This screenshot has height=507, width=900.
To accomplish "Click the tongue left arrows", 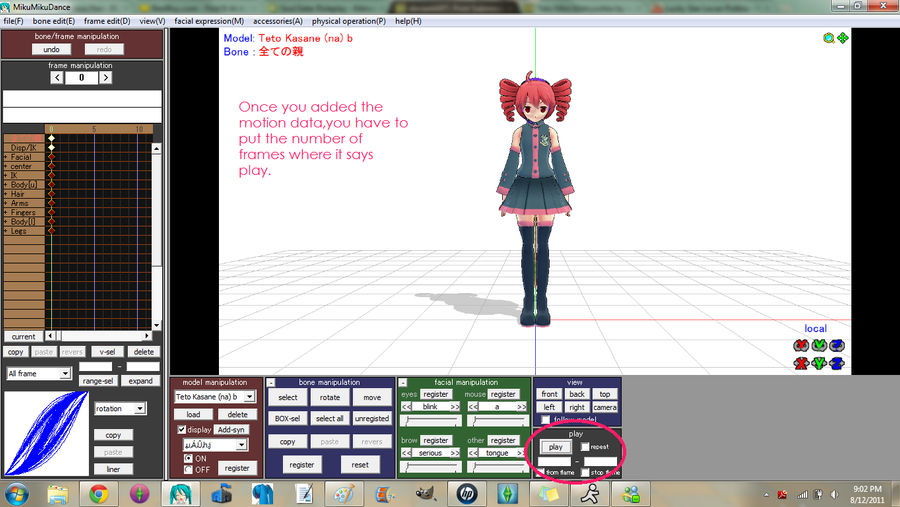I will click(x=473, y=453).
